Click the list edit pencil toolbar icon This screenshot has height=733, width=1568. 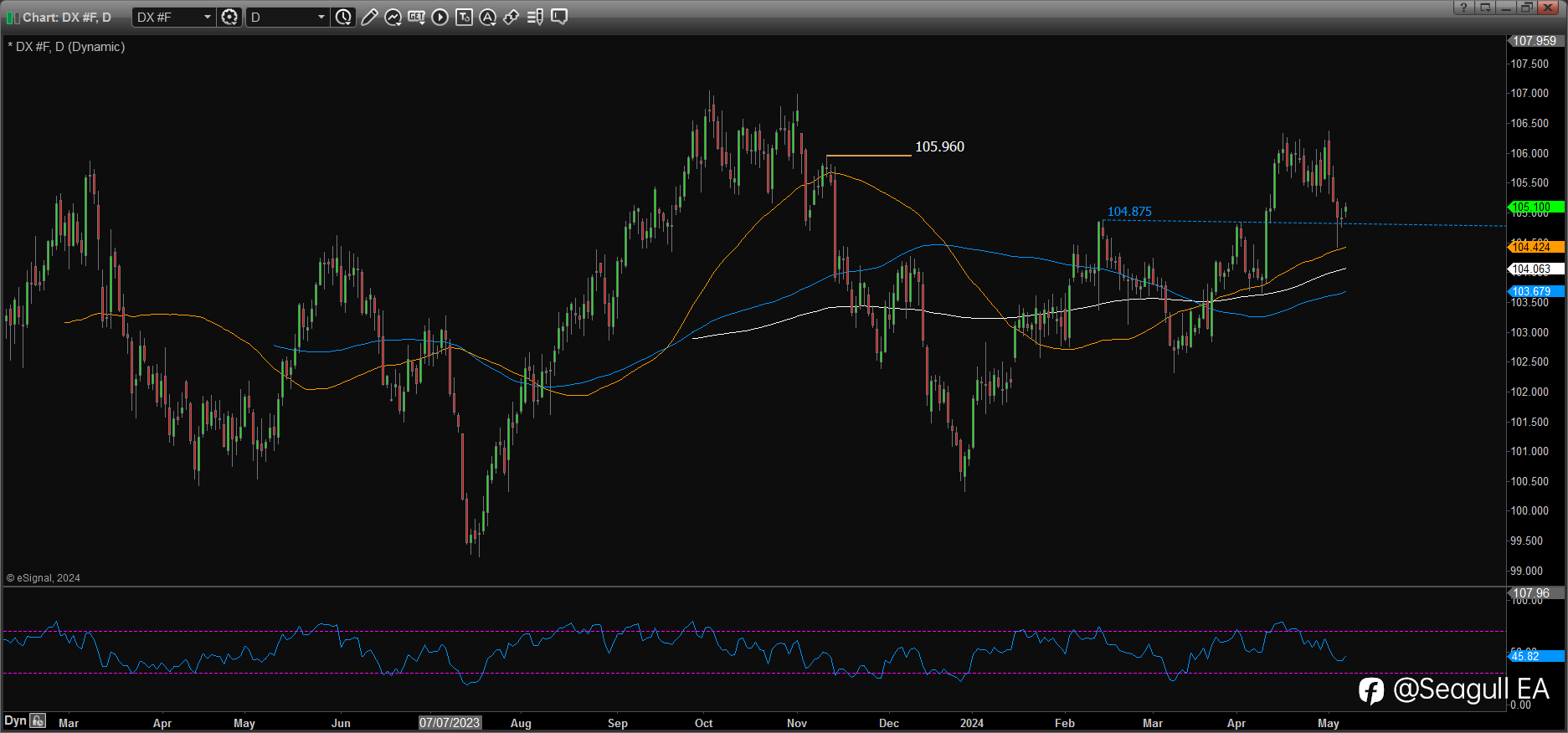click(x=535, y=17)
